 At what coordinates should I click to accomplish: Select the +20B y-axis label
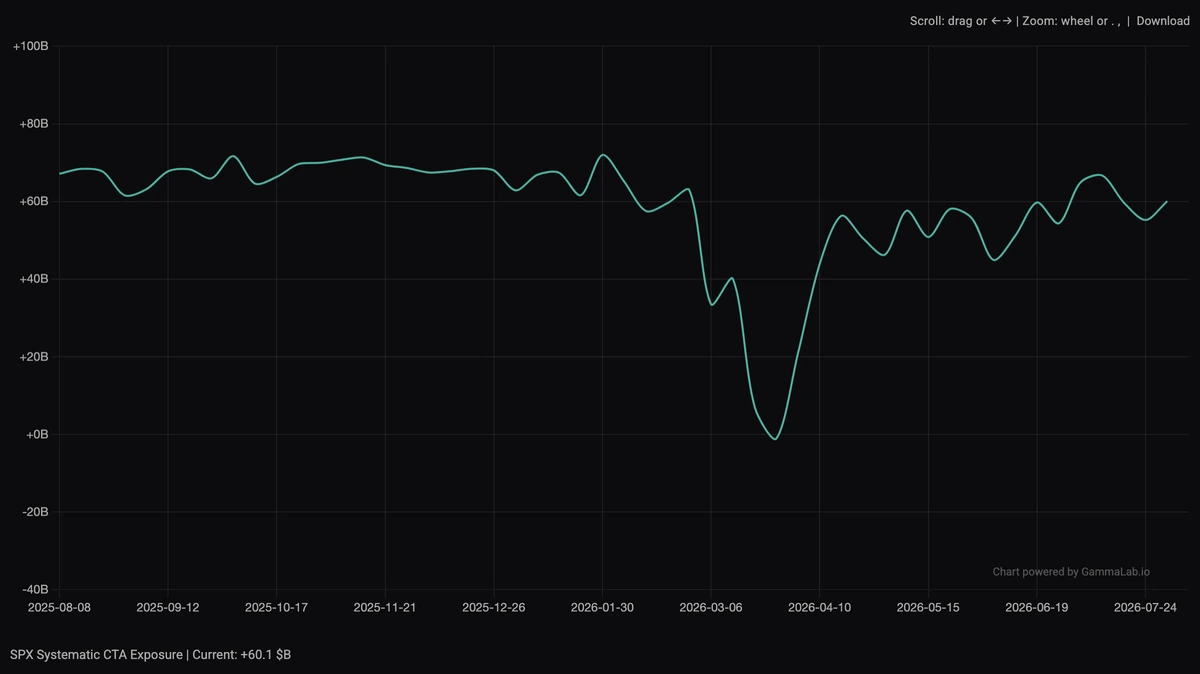point(34,357)
